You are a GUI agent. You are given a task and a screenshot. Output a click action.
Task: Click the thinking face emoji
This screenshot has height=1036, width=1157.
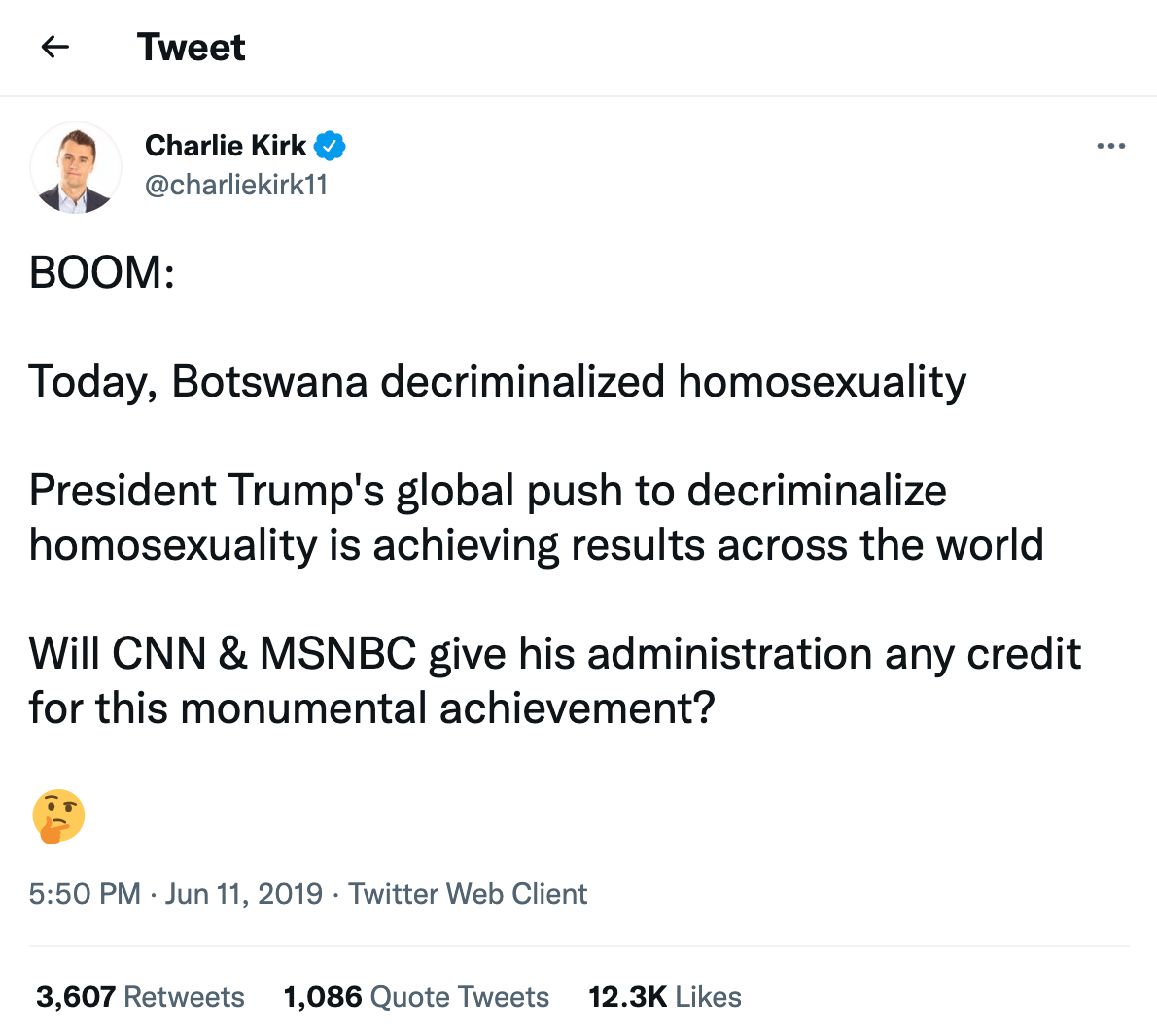pos(58,815)
